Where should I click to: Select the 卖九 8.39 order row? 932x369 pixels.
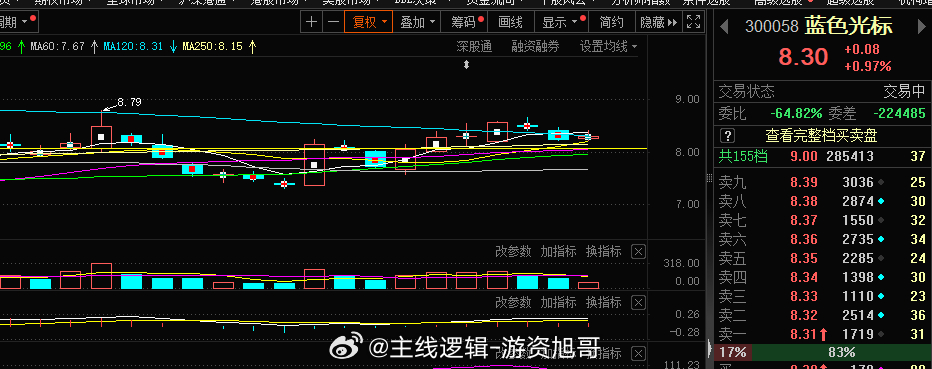tap(823, 182)
